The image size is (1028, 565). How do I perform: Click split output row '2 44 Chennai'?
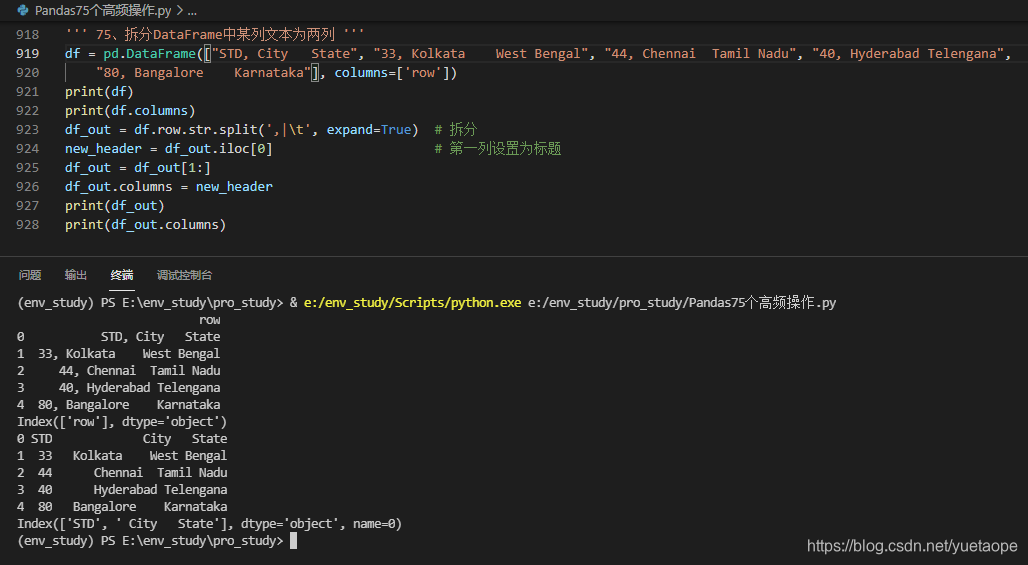tap(122, 473)
